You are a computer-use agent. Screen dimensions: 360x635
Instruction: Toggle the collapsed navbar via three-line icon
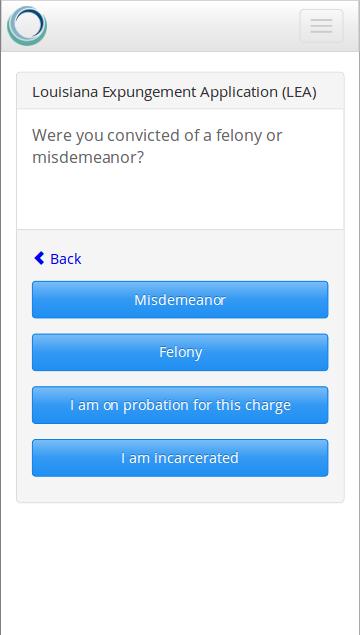[322, 26]
